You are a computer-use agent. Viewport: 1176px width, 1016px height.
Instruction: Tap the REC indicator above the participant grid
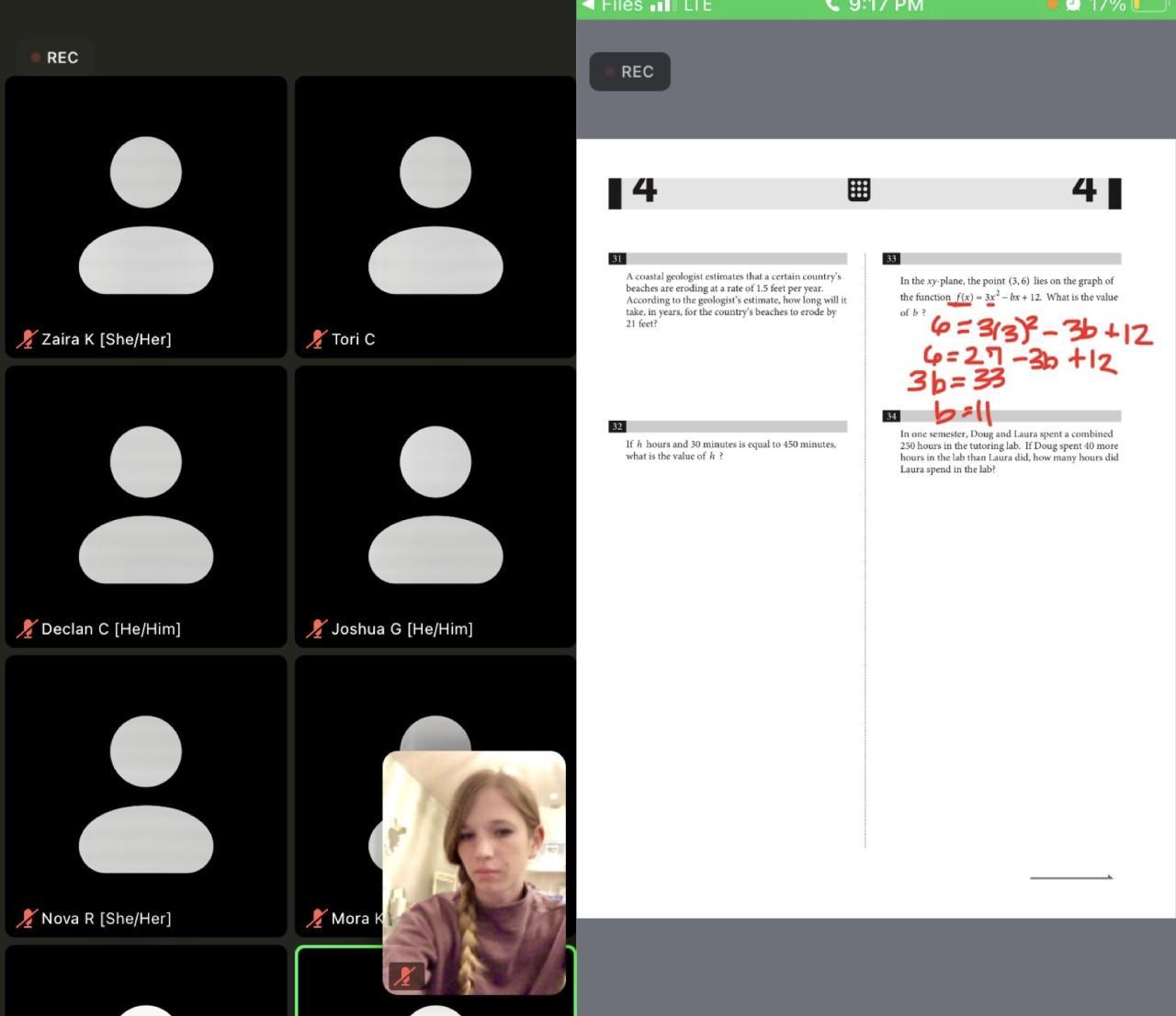[x=55, y=57]
